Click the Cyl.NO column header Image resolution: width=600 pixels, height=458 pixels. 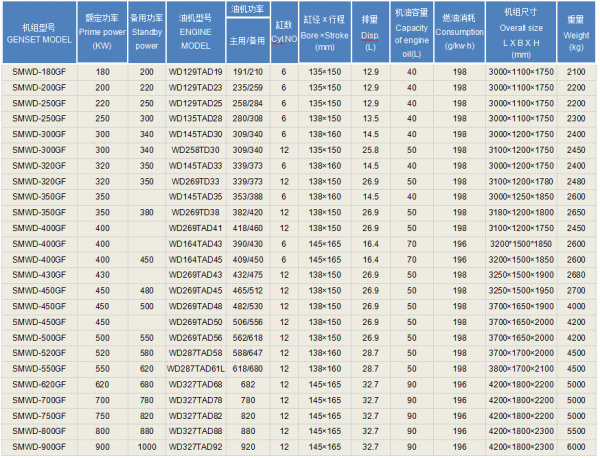point(284,32)
